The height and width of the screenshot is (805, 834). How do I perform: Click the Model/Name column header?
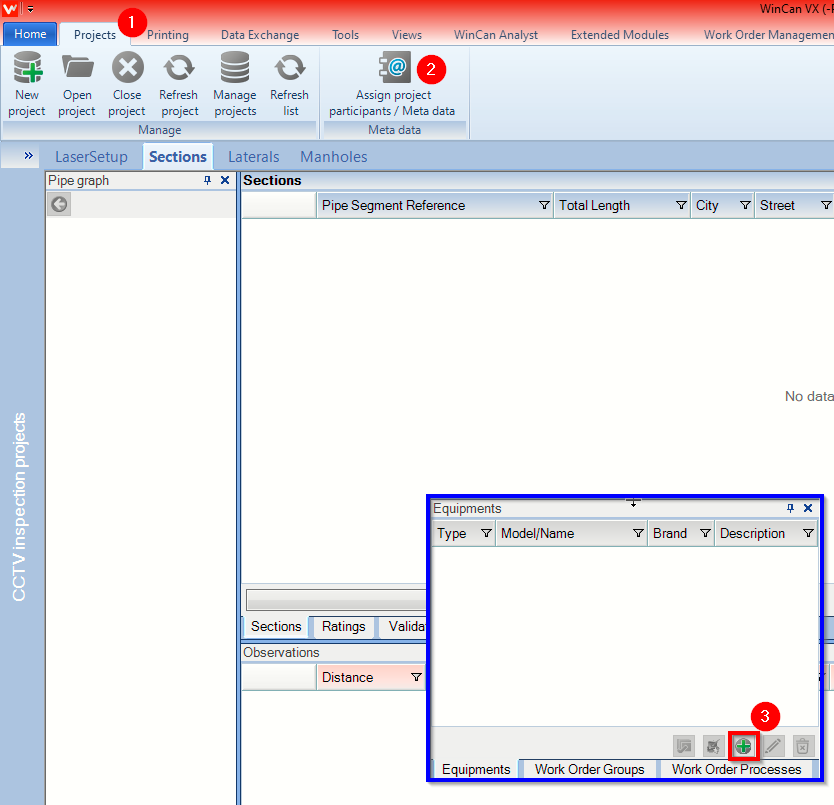[x=572, y=533]
